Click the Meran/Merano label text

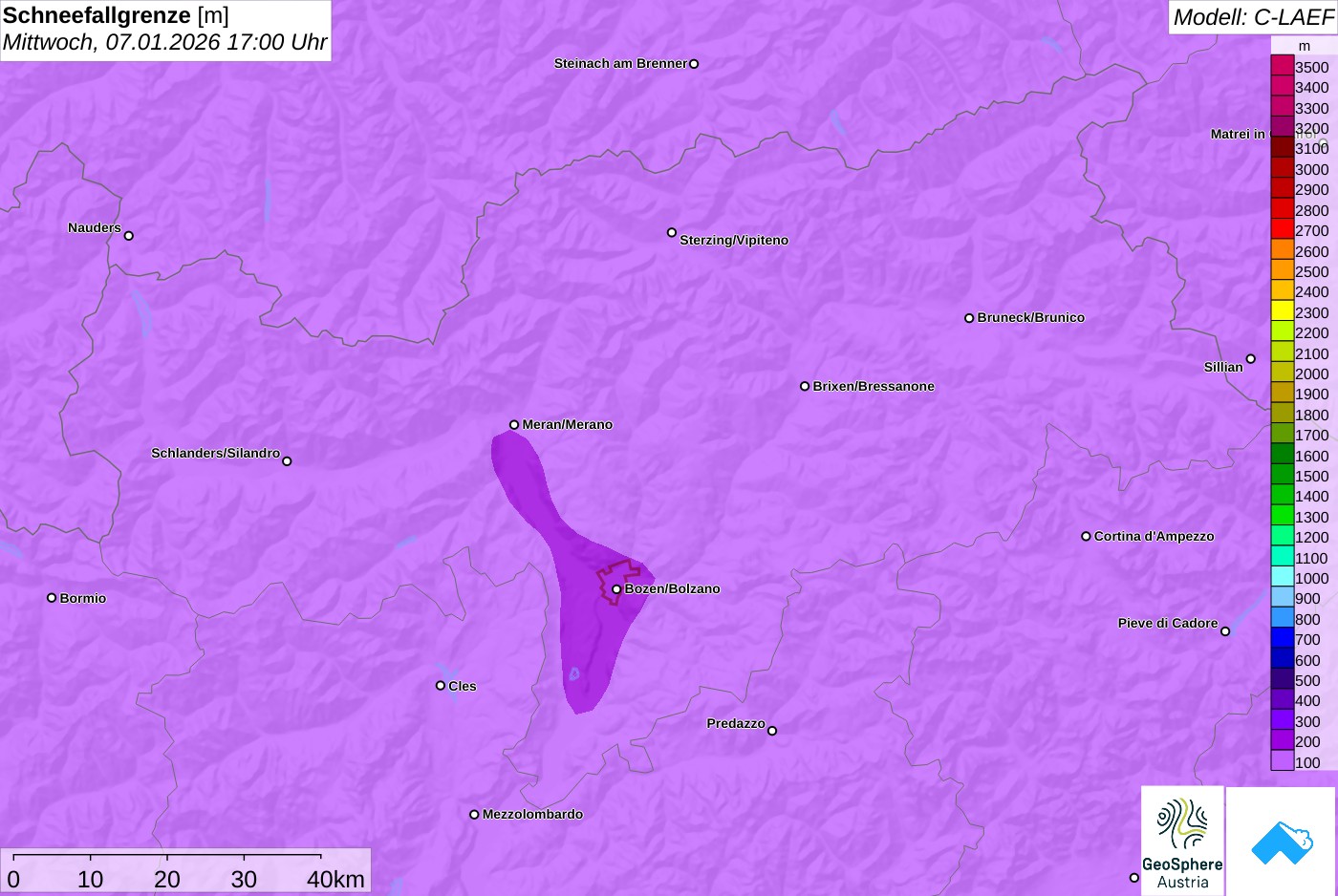[x=568, y=425]
